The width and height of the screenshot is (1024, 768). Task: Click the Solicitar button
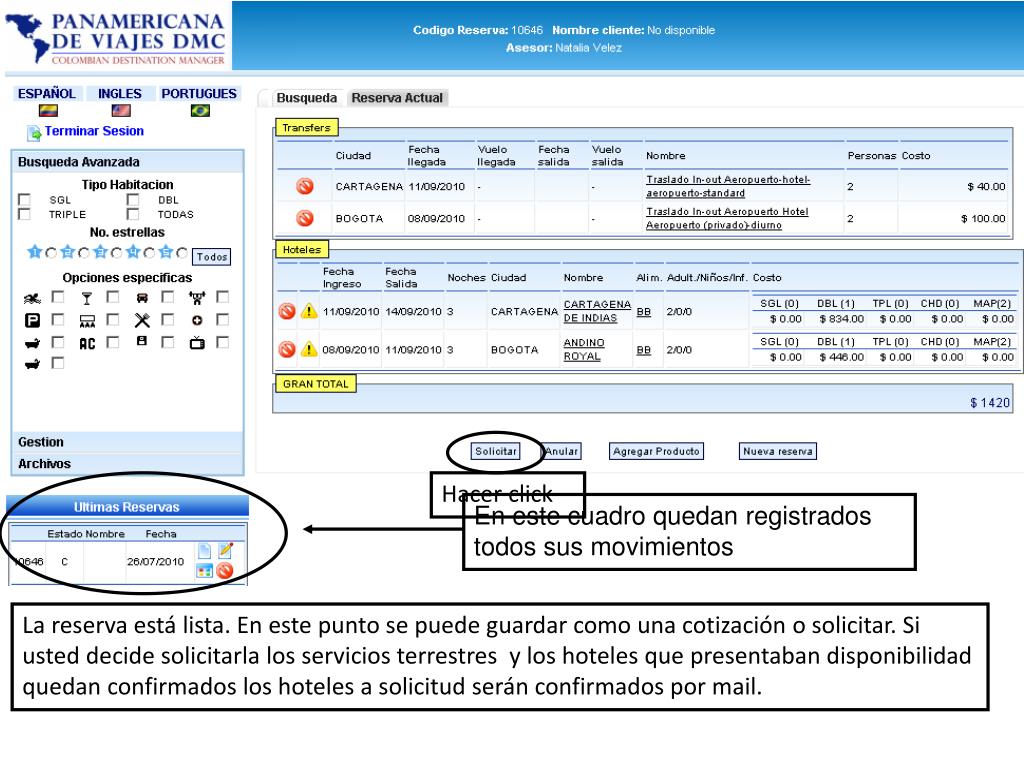click(x=496, y=451)
